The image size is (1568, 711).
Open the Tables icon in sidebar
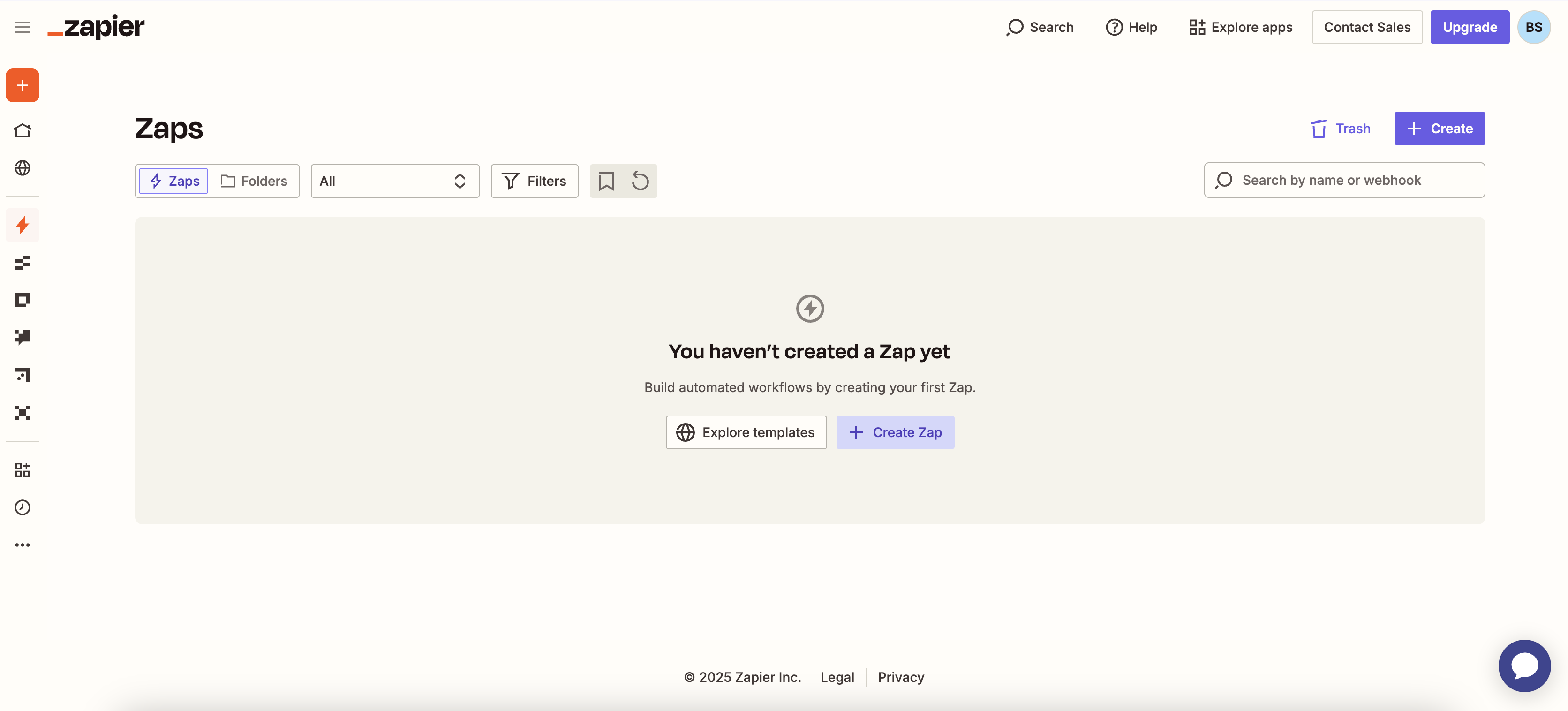click(x=23, y=263)
